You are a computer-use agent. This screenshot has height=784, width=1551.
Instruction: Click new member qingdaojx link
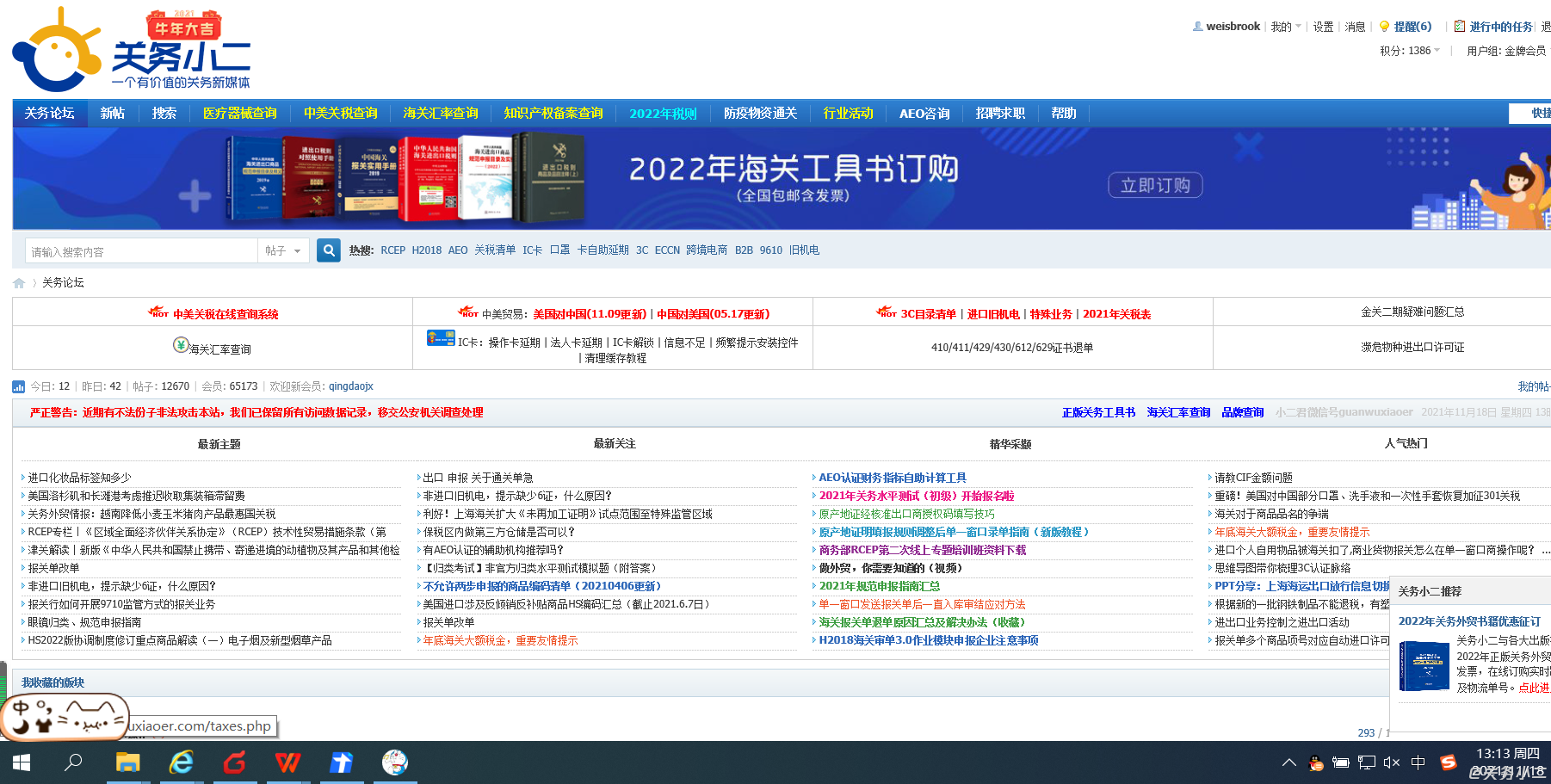351,386
